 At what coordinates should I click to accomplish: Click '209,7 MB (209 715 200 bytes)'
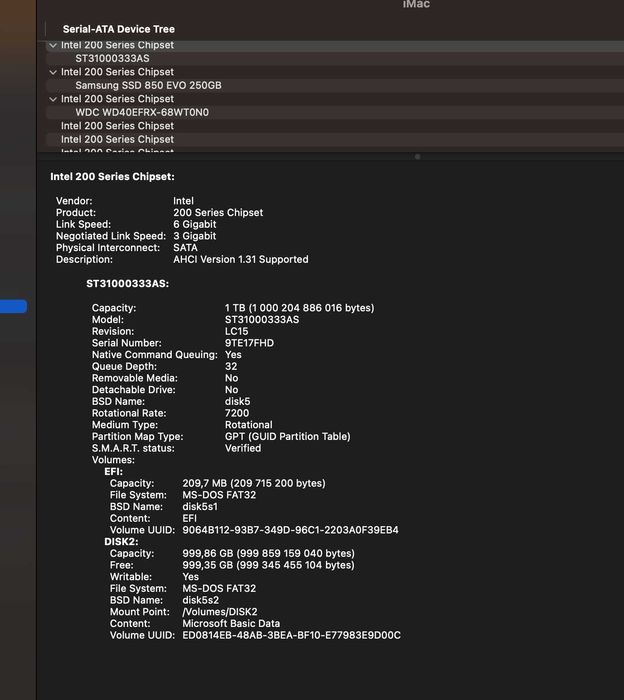click(254, 483)
